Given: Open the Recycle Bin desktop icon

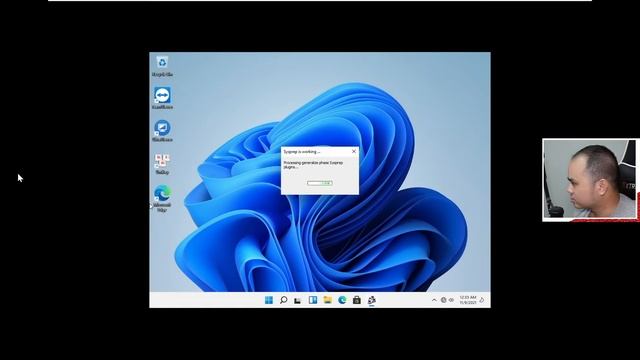Looking at the screenshot, I should [x=162, y=66].
